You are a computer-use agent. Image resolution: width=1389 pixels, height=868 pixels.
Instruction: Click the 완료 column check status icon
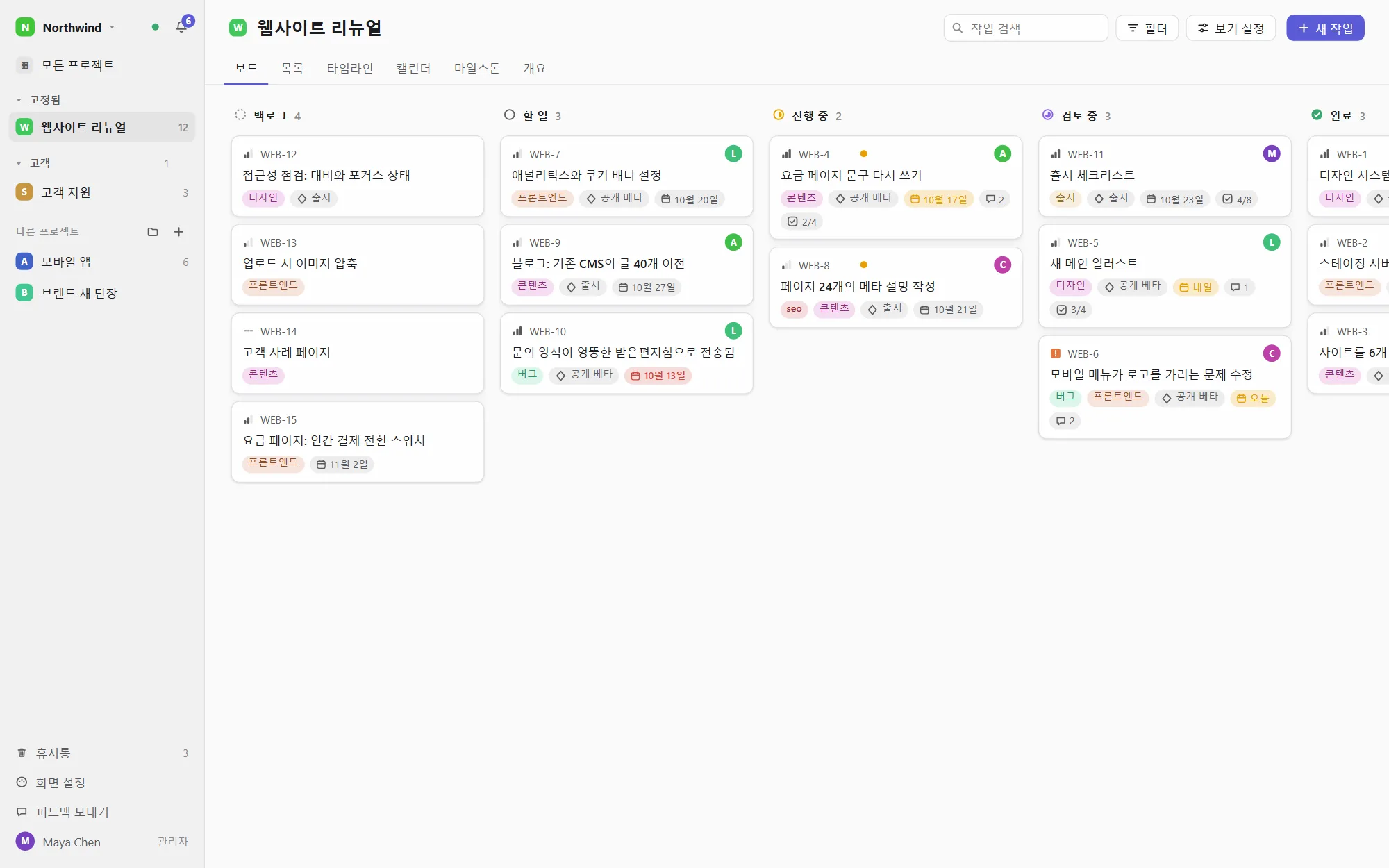coord(1317,115)
